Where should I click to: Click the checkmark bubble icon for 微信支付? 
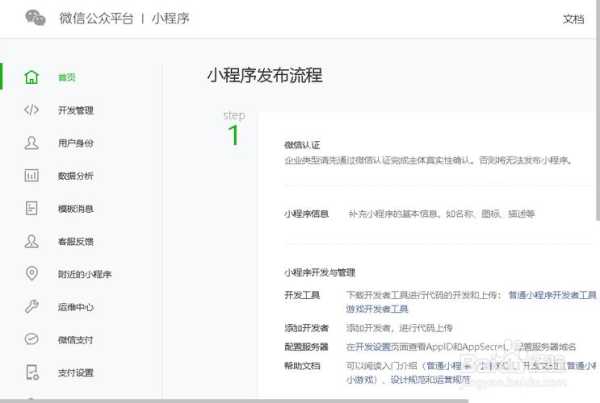tap(31, 339)
